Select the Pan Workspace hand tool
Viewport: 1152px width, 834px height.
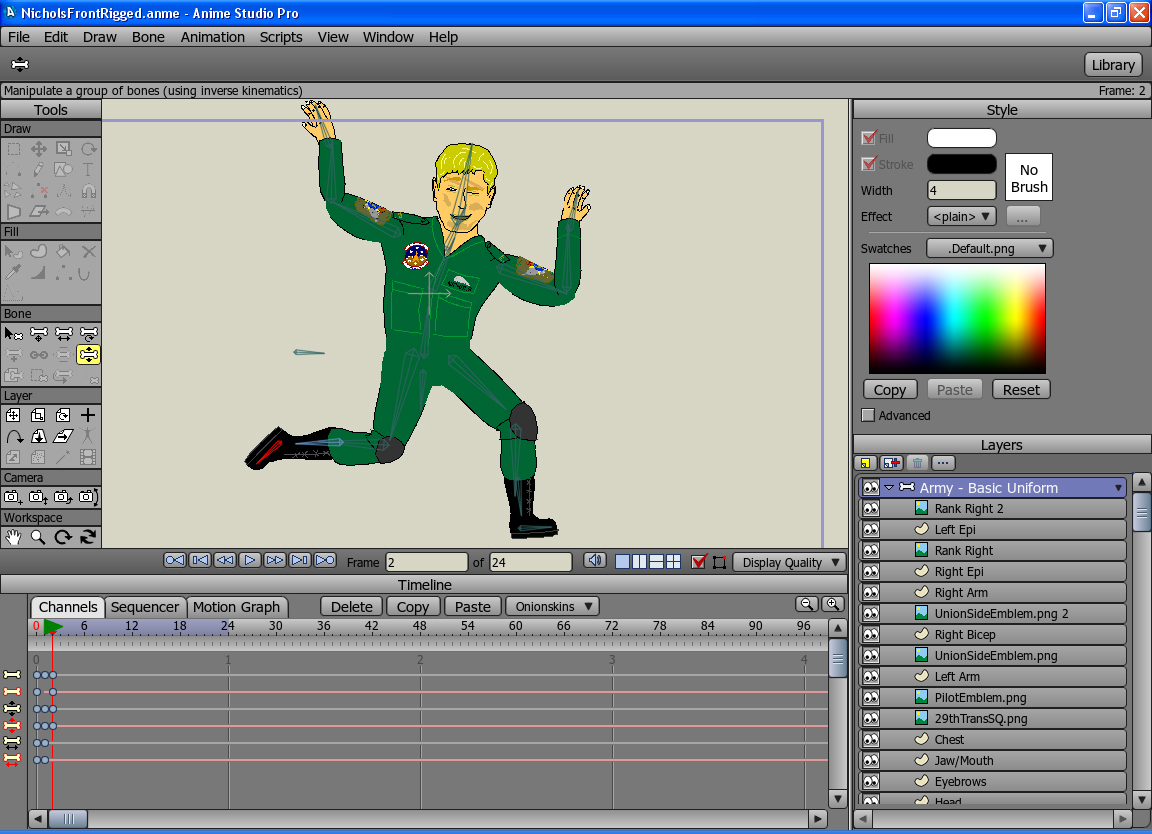(x=14, y=537)
